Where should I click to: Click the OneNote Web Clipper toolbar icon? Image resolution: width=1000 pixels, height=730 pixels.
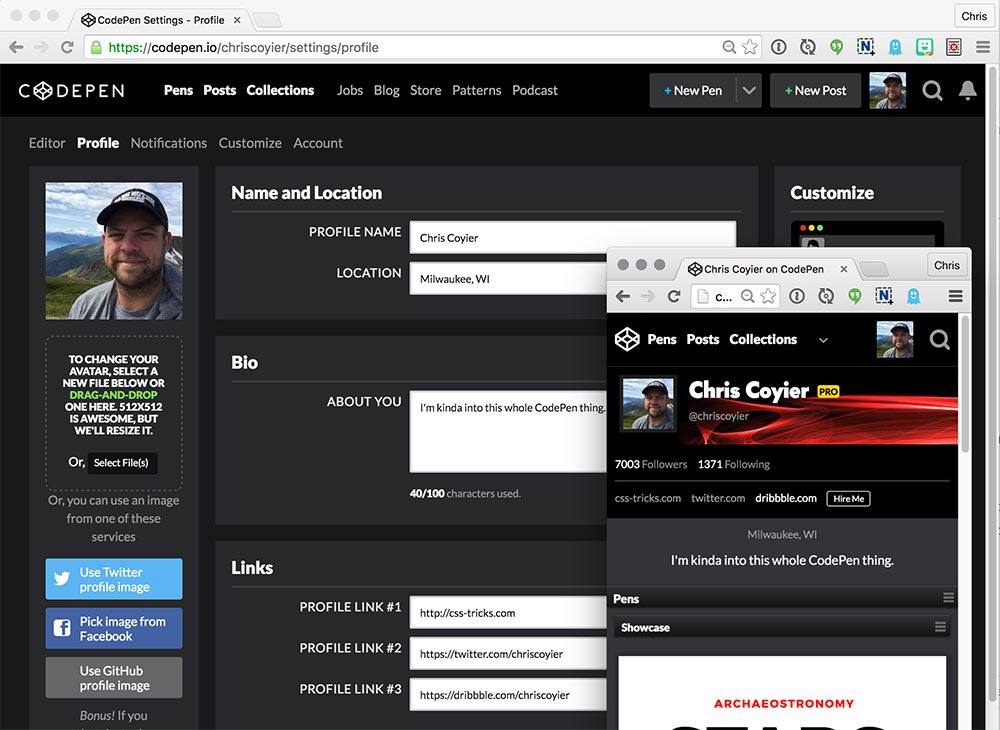click(x=866, y=46)
